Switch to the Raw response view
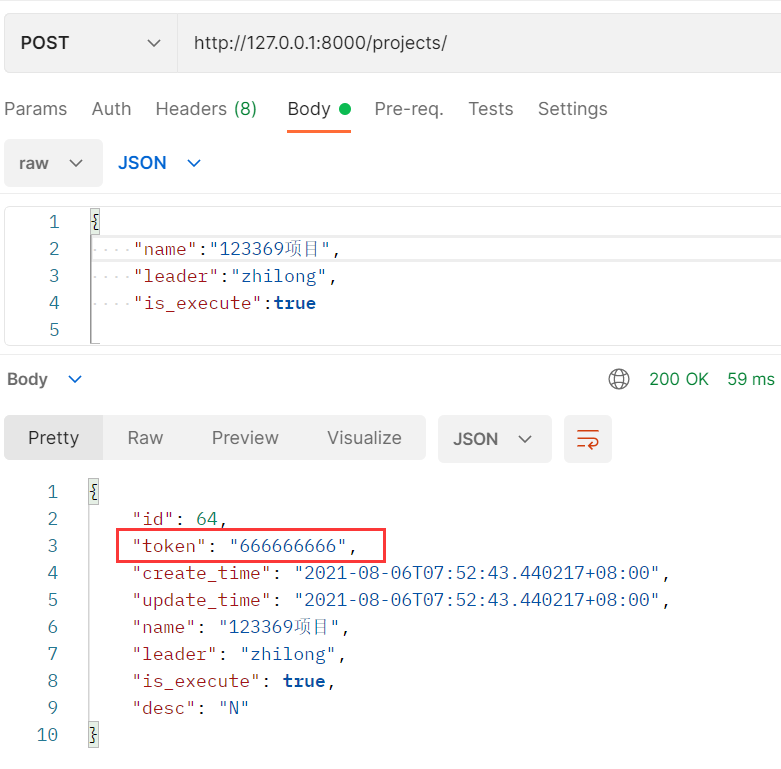The image size is (781, 769). click(145, 438)
